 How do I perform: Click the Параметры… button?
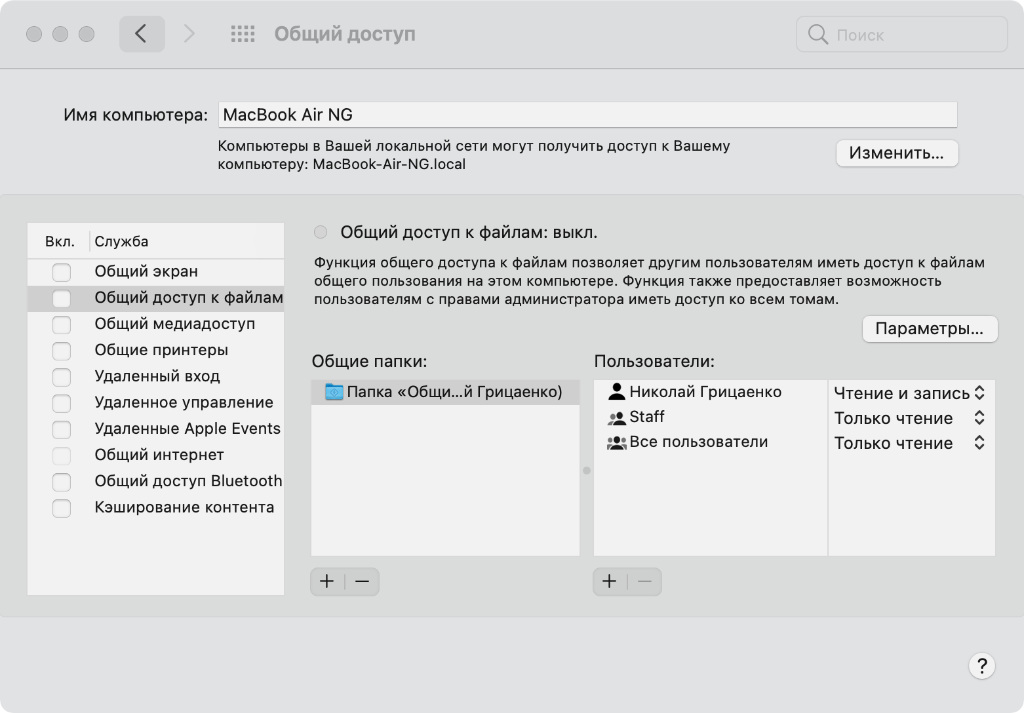point(929,329)
